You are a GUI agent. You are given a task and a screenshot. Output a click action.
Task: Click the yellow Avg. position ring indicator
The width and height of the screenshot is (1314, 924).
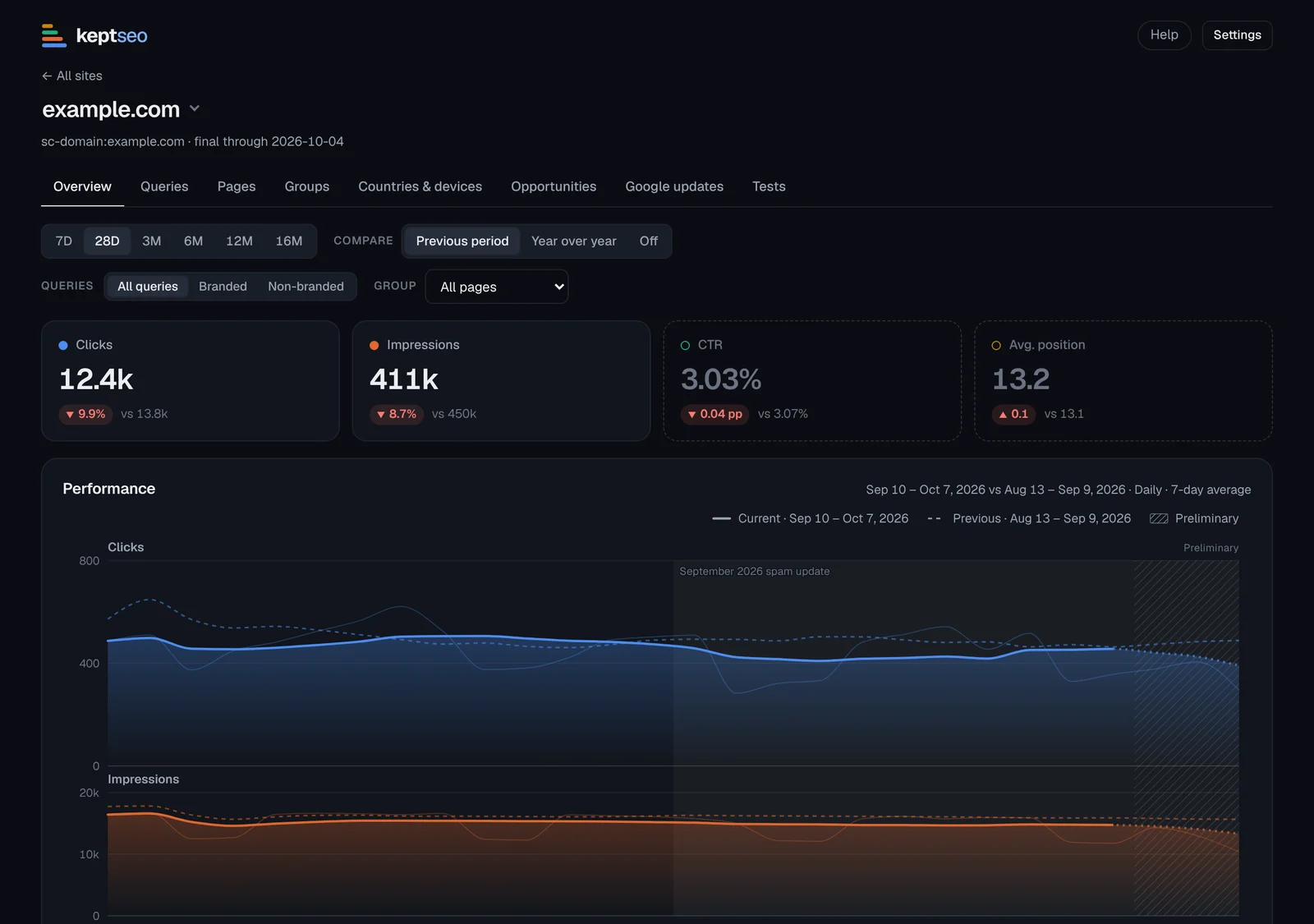[996, 345]
